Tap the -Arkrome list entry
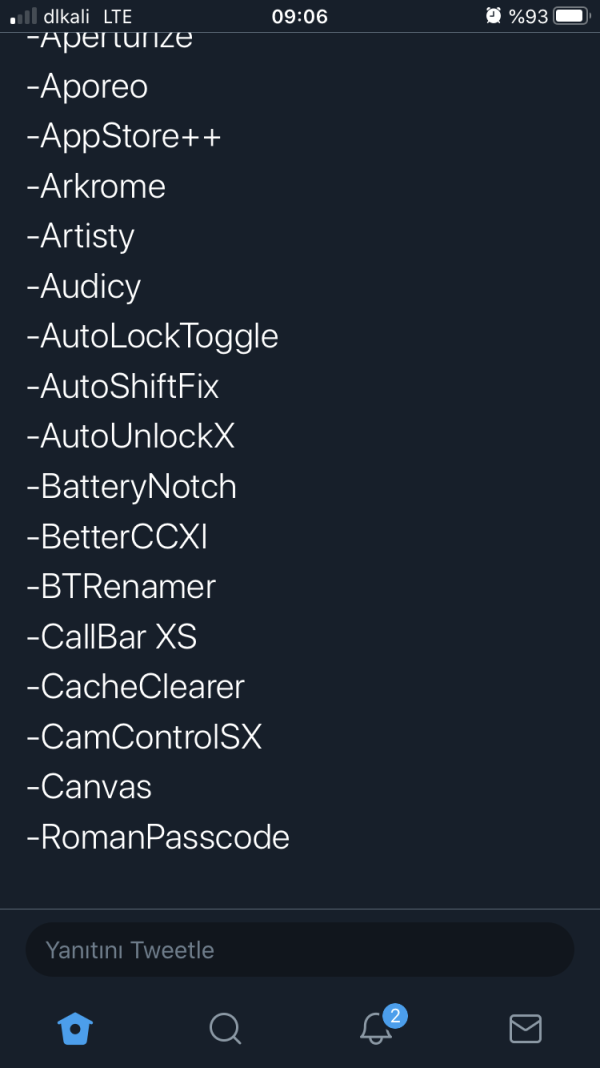 (96, 186)
